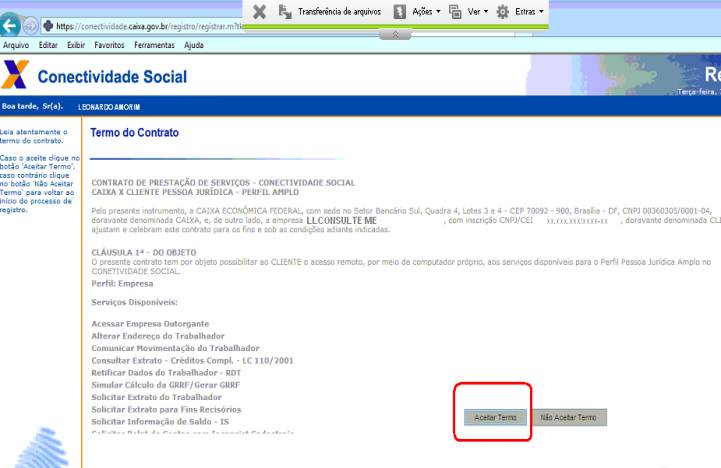Click 'Solicitar Informação de Saldo - IS'

coord(160,422)
